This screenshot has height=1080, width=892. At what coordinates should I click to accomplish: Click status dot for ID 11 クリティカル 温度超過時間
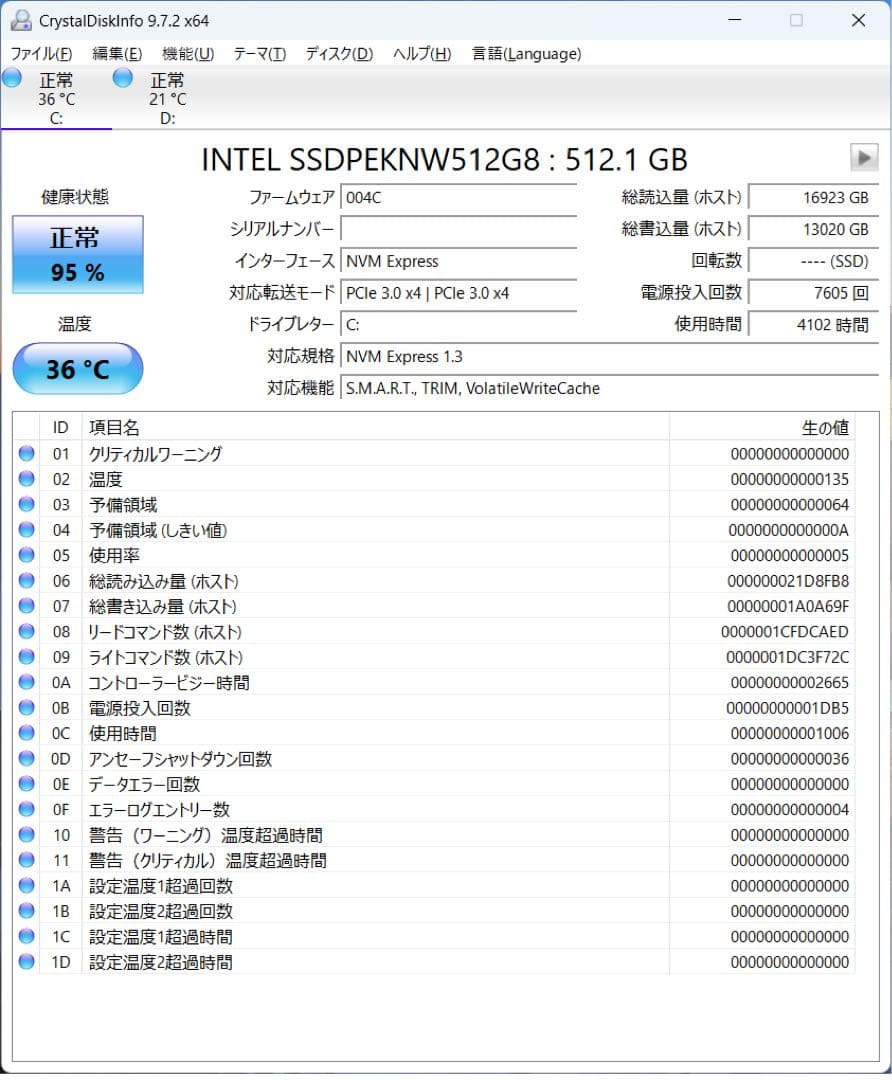pos(27,860)
